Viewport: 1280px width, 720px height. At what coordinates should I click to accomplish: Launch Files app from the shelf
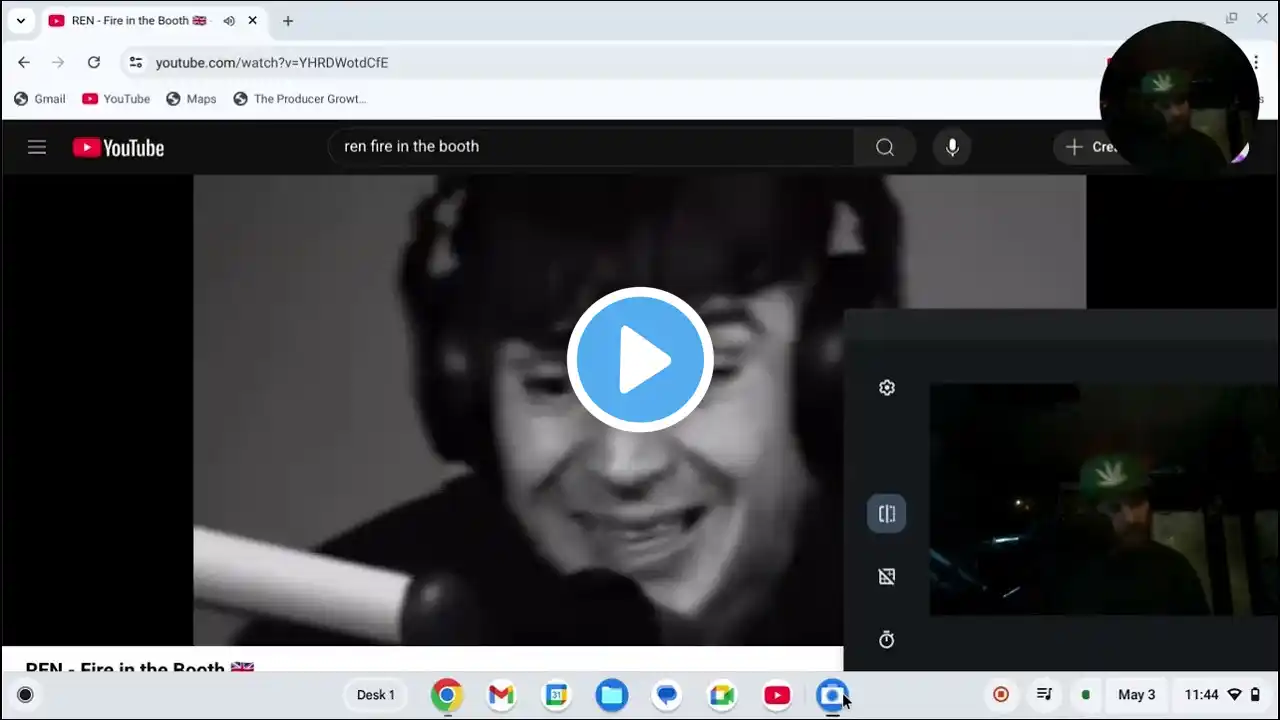click(612, 695)
